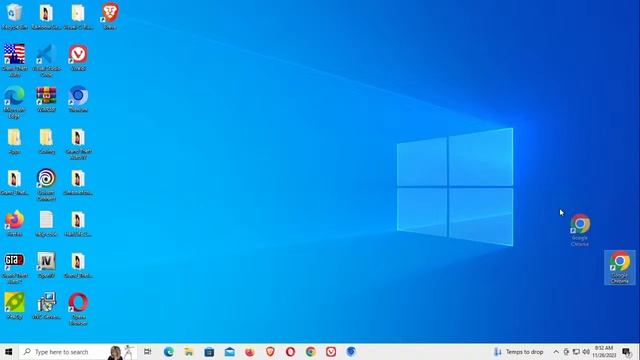Screen dimensions: 640x360
Task: Open the Temps to drop weather widget
Action: point(519,351)
